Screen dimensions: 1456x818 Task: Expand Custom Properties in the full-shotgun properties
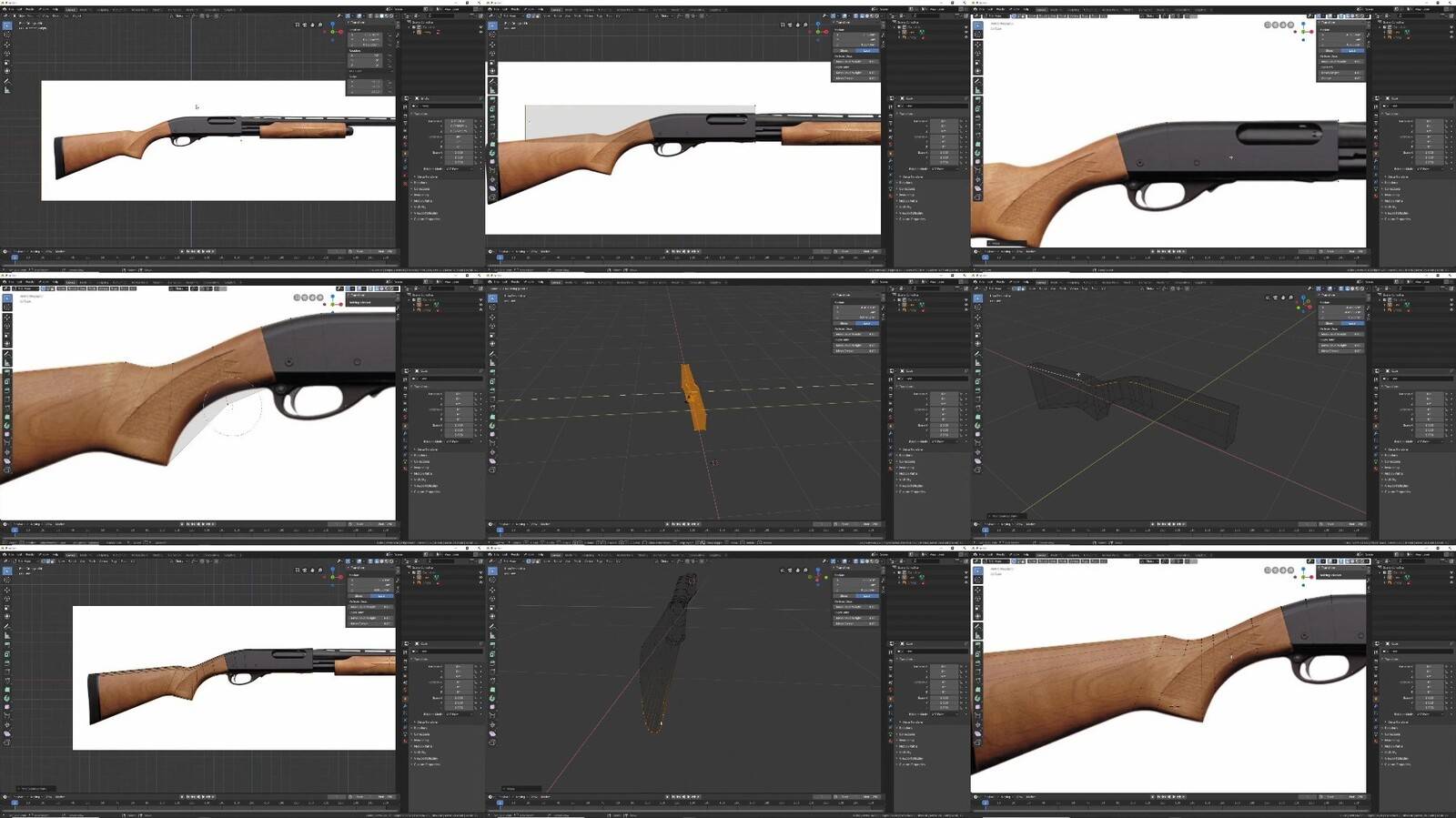coord(426,218)
